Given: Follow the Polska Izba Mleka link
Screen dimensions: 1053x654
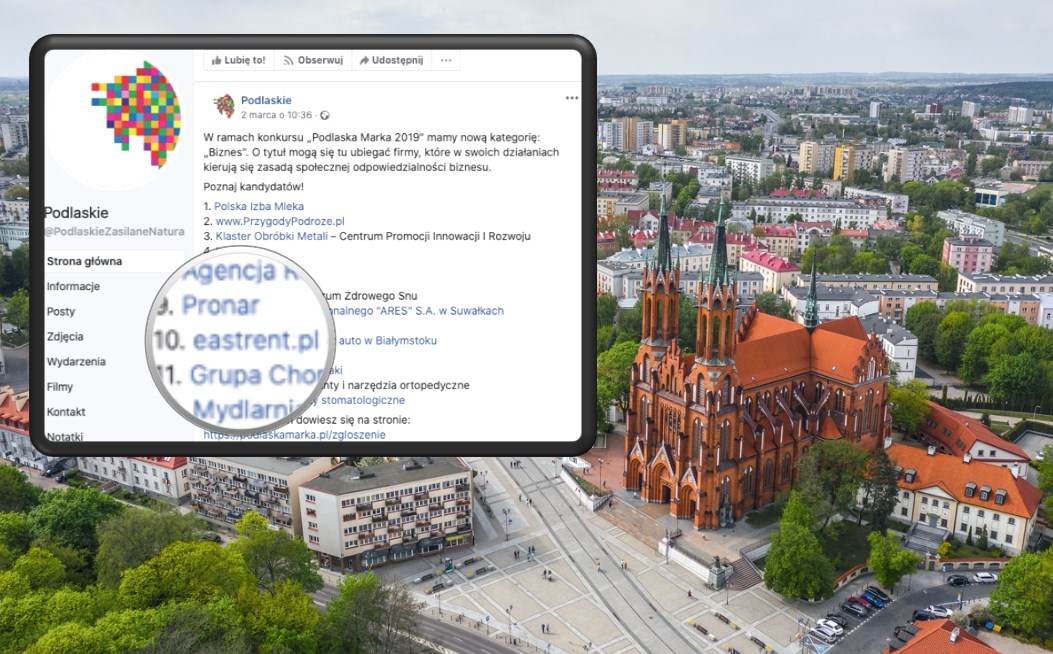Looking at the screenshot, I should [x=258, y=206].
